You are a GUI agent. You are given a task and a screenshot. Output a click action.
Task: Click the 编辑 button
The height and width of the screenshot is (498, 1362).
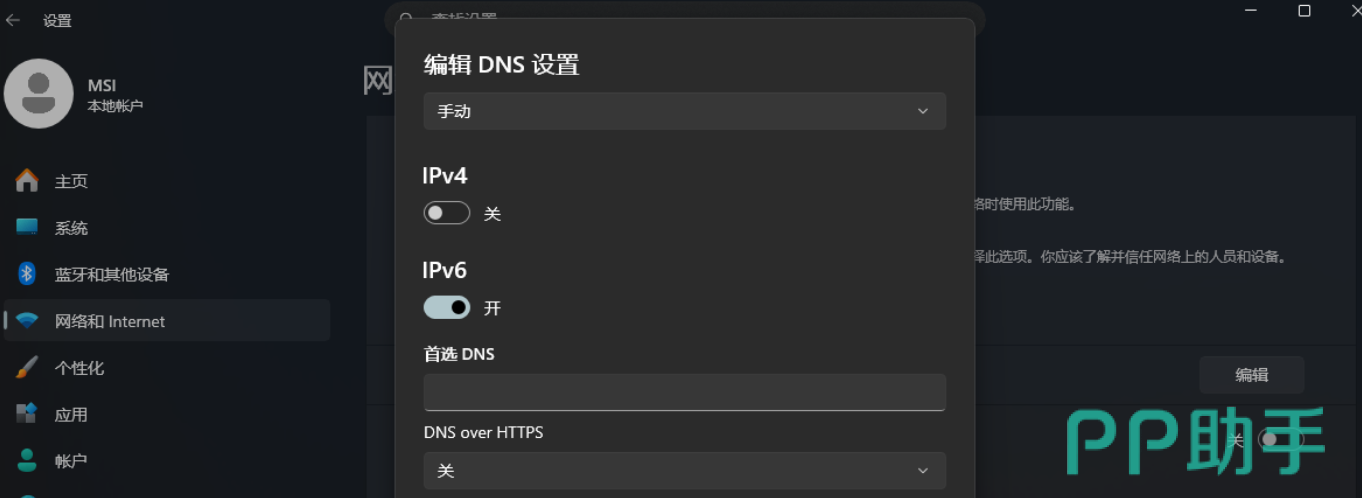click(1252, 375)
